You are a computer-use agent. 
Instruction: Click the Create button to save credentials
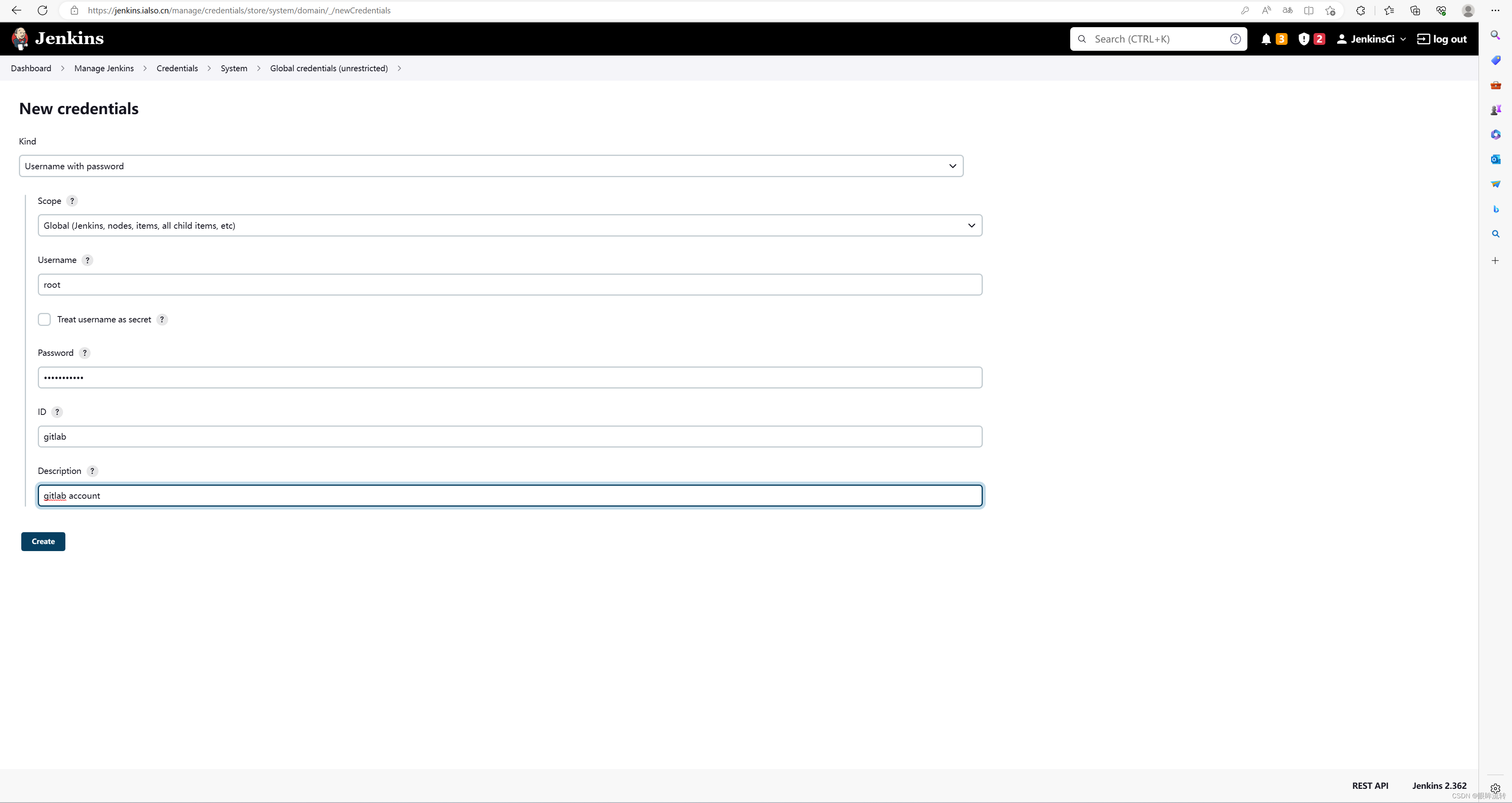point(43,541)
